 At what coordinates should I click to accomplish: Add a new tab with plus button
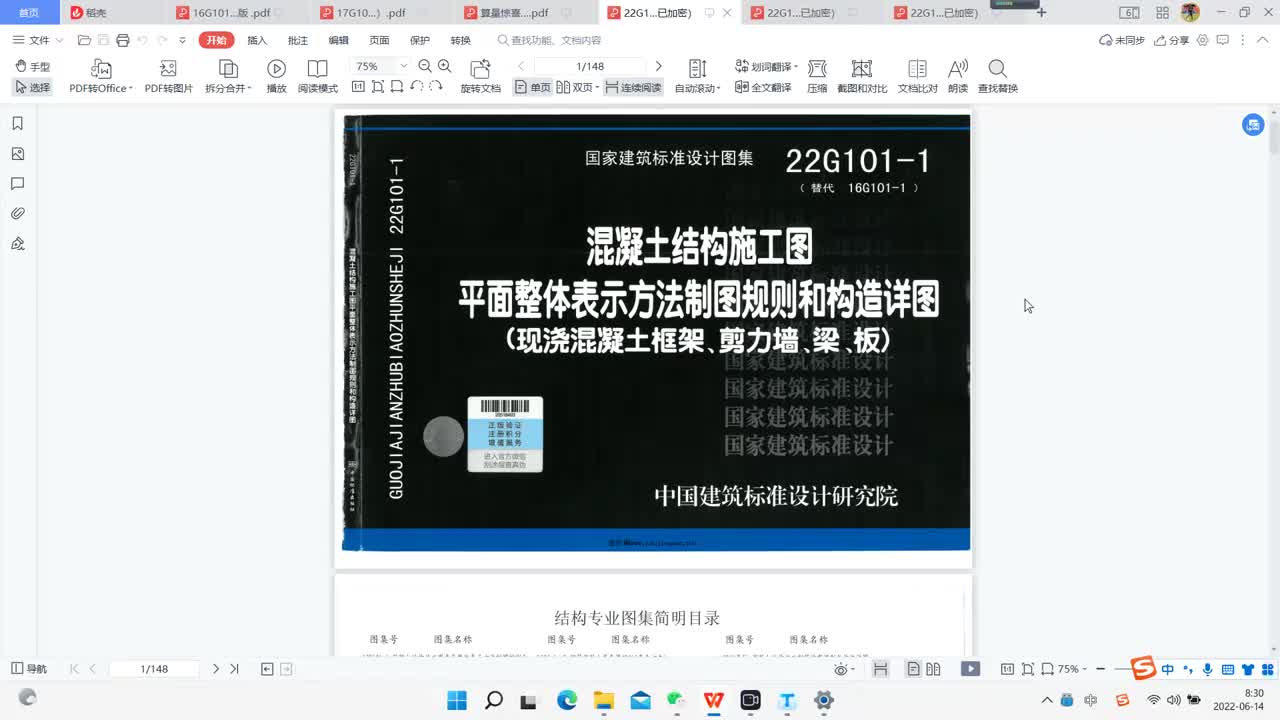point(1041,13)
